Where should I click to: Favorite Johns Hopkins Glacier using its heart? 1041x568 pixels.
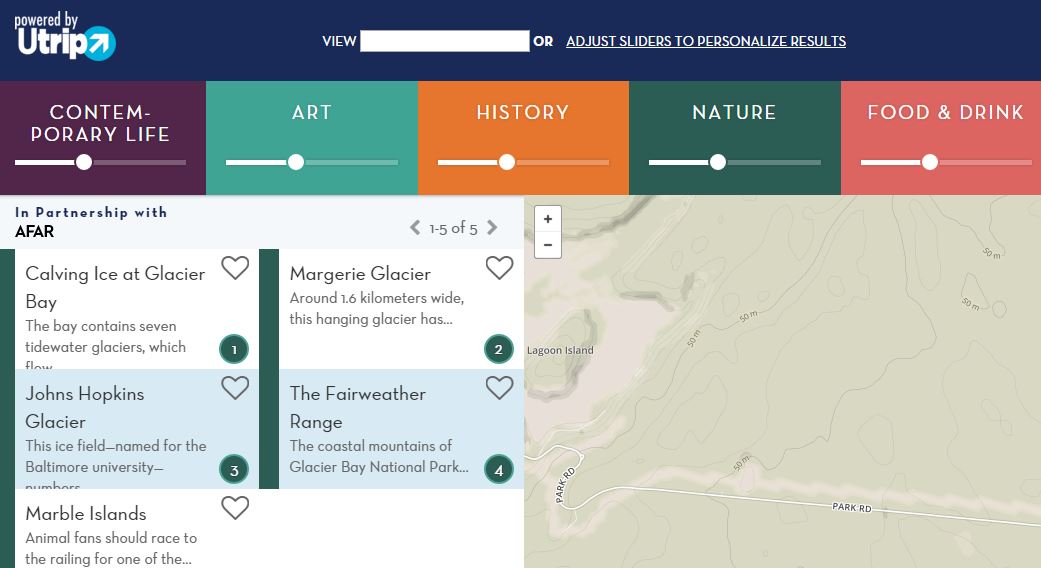pyautogui.click(x=235, y=388)
